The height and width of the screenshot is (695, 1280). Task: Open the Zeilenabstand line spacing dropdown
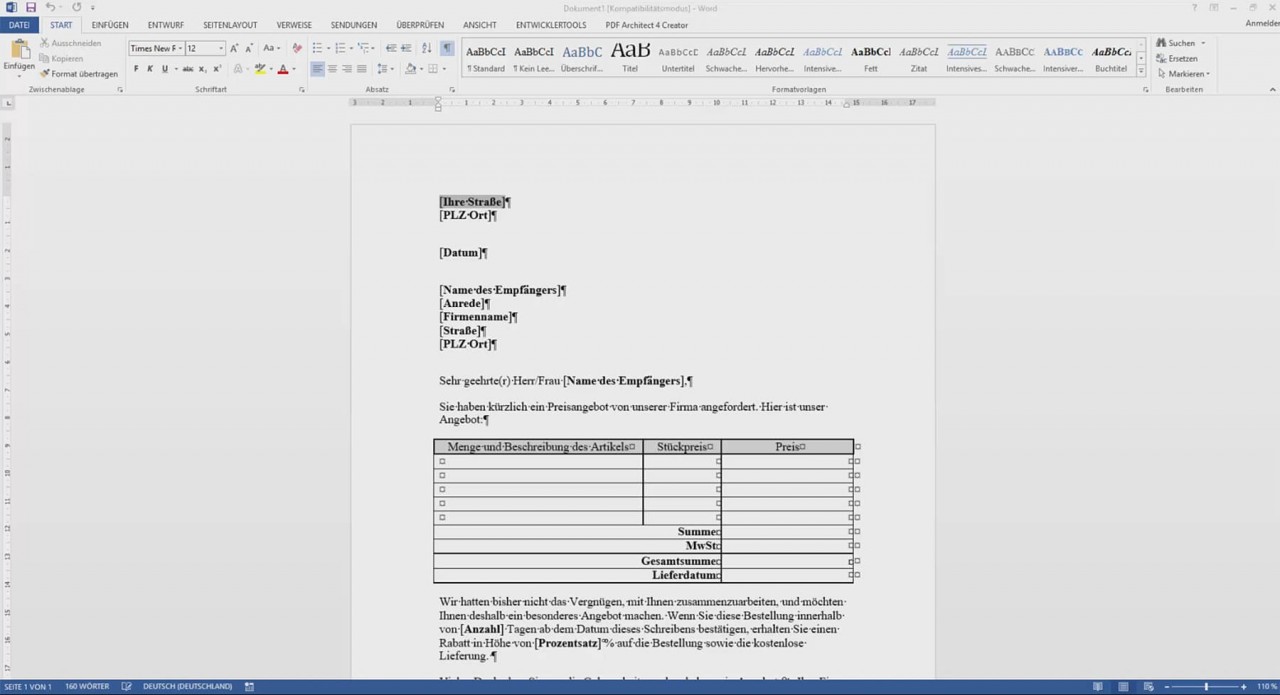click(385, 69)
